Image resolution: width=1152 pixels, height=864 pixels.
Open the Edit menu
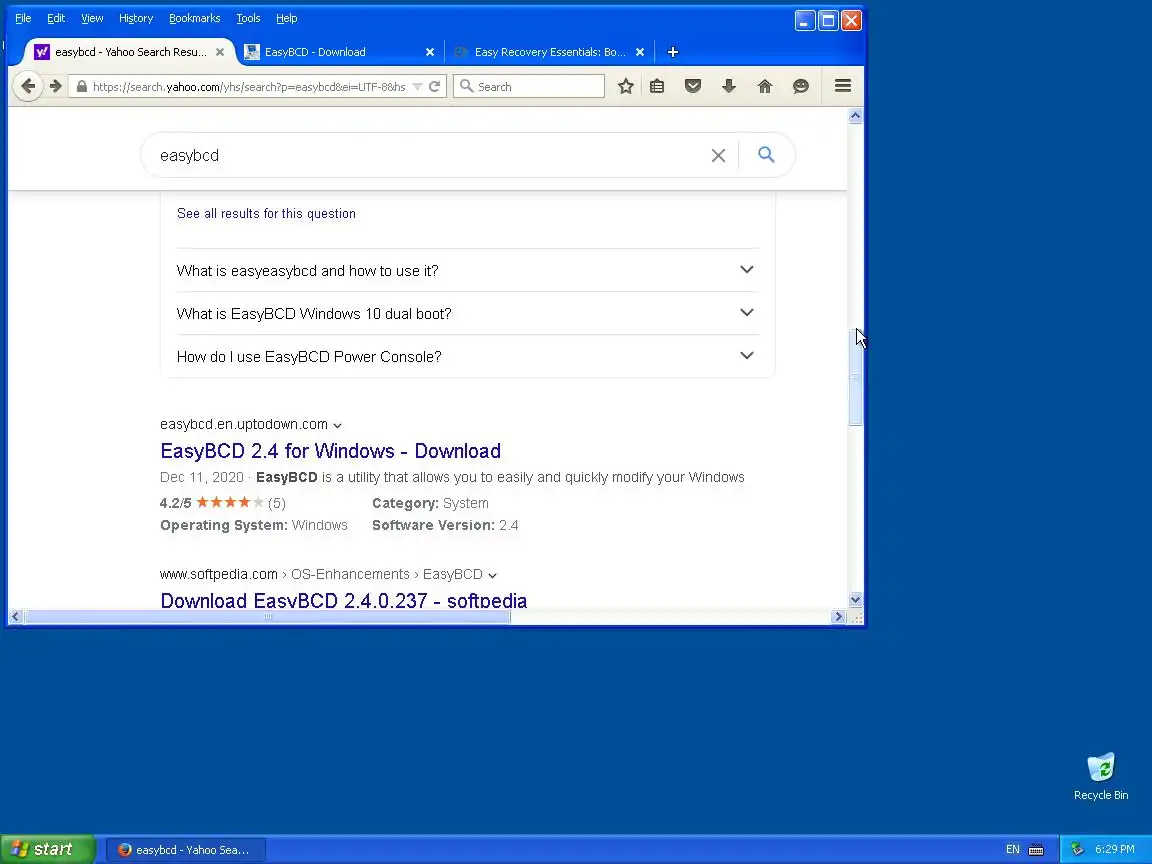56,18
